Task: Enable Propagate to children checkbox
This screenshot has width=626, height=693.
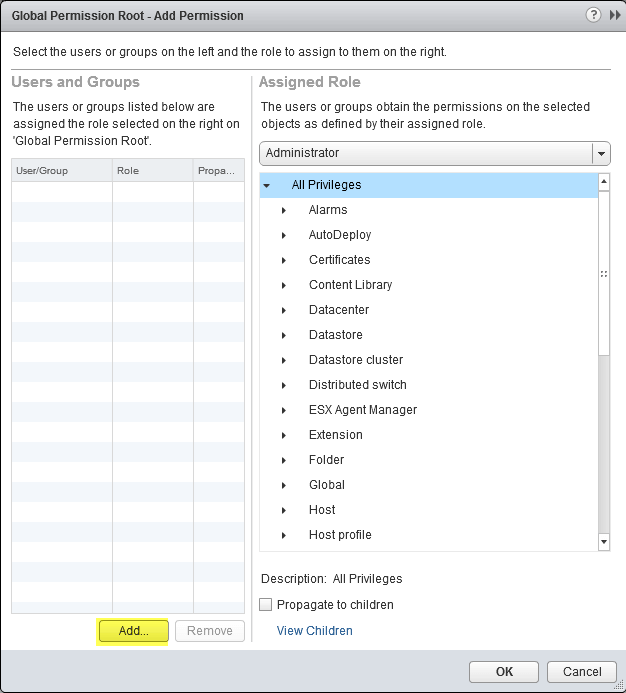Action: coord(266,605)
